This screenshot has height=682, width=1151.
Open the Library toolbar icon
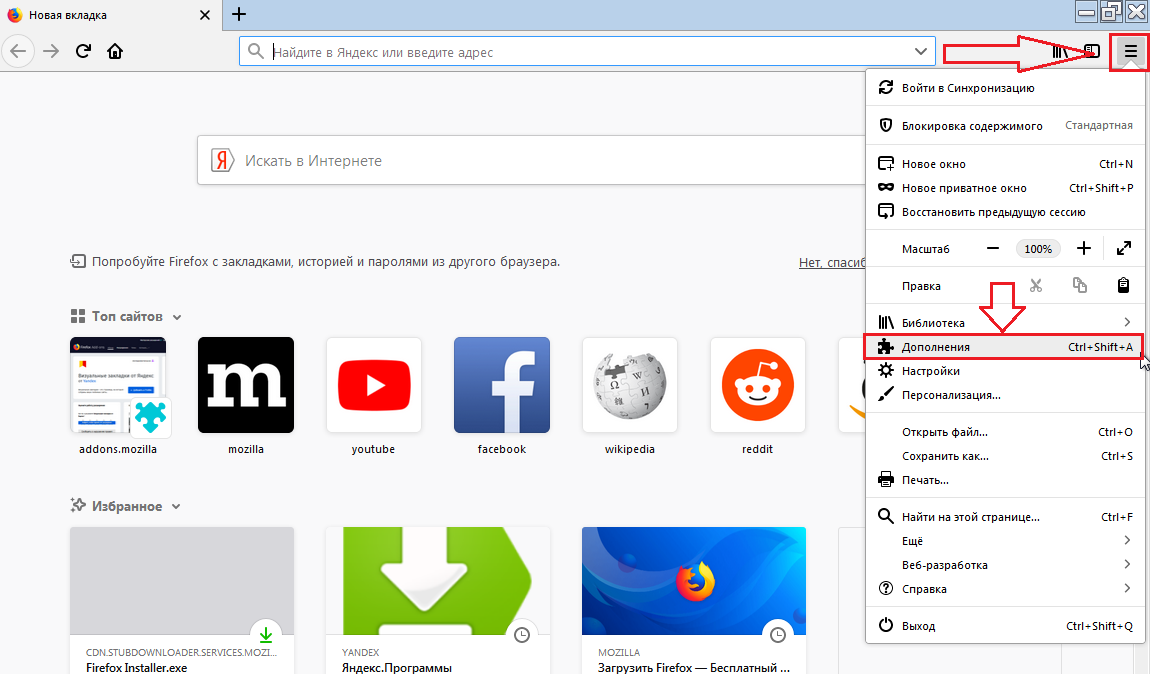coord(1061,51)
